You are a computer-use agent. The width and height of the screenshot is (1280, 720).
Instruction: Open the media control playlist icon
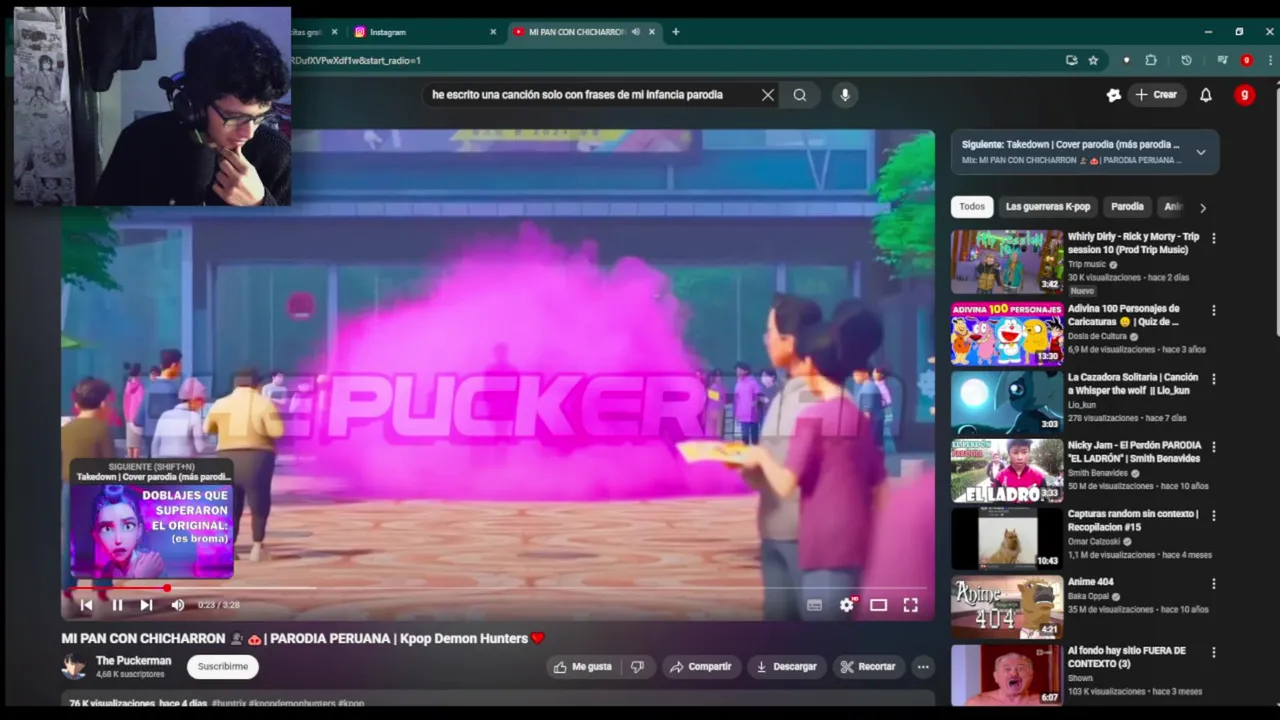point(1222,60)
